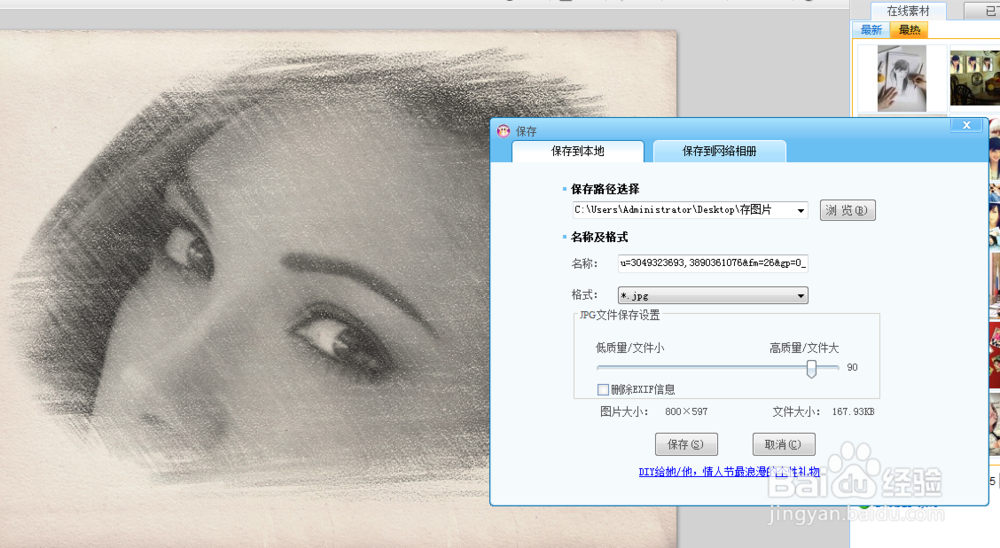Choose the dark photo collage thumbnail
The height and width of the screenshot is (548, 1000).
[x=974, y=78]
